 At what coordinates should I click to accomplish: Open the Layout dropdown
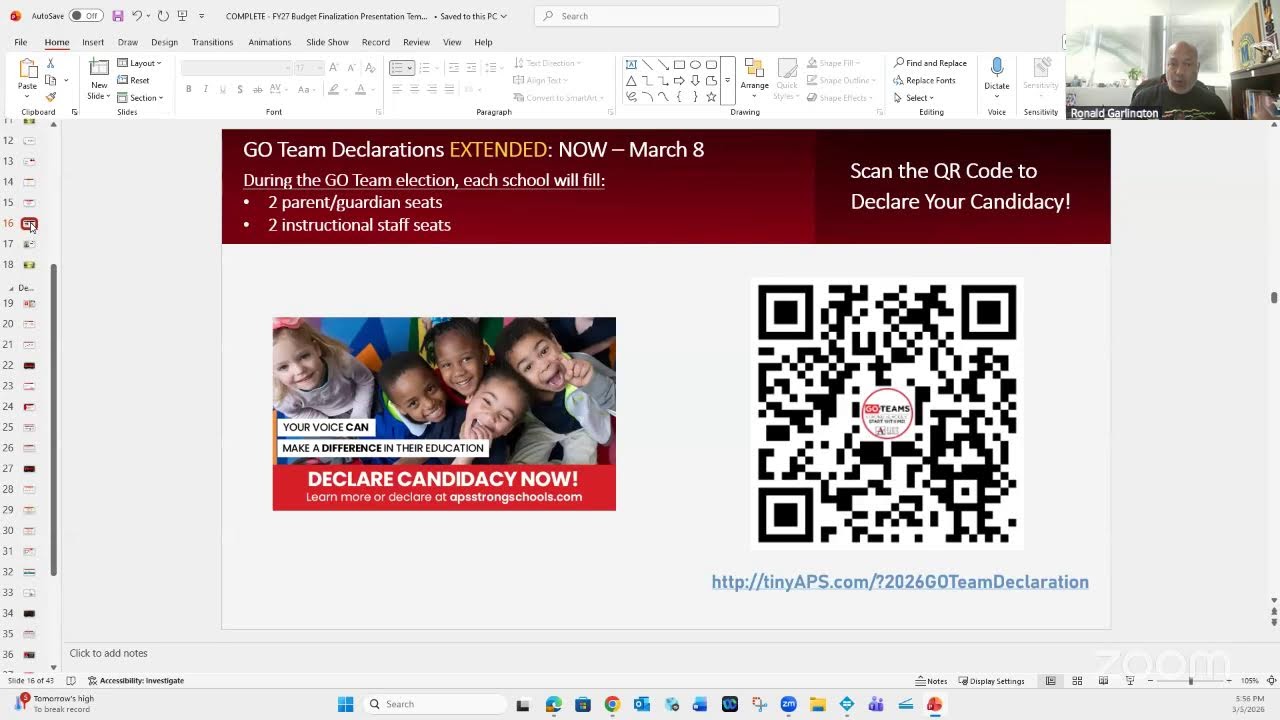pos(139,63)
